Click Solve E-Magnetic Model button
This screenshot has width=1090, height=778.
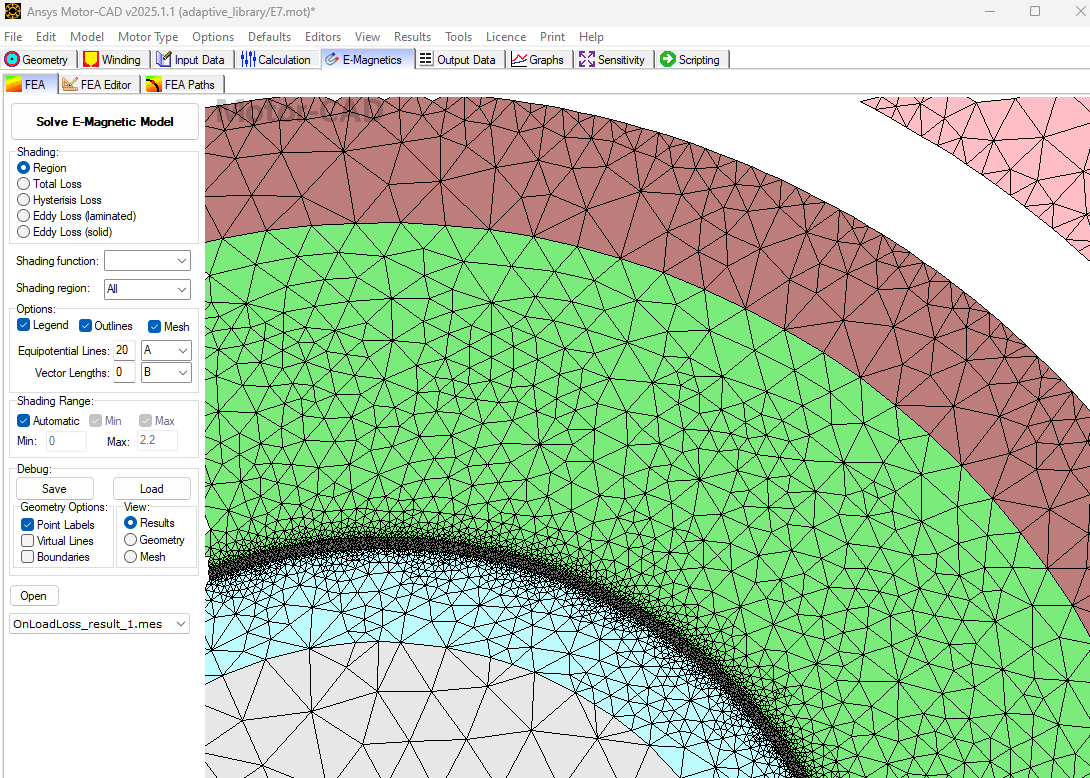click(x=105, y=122)
